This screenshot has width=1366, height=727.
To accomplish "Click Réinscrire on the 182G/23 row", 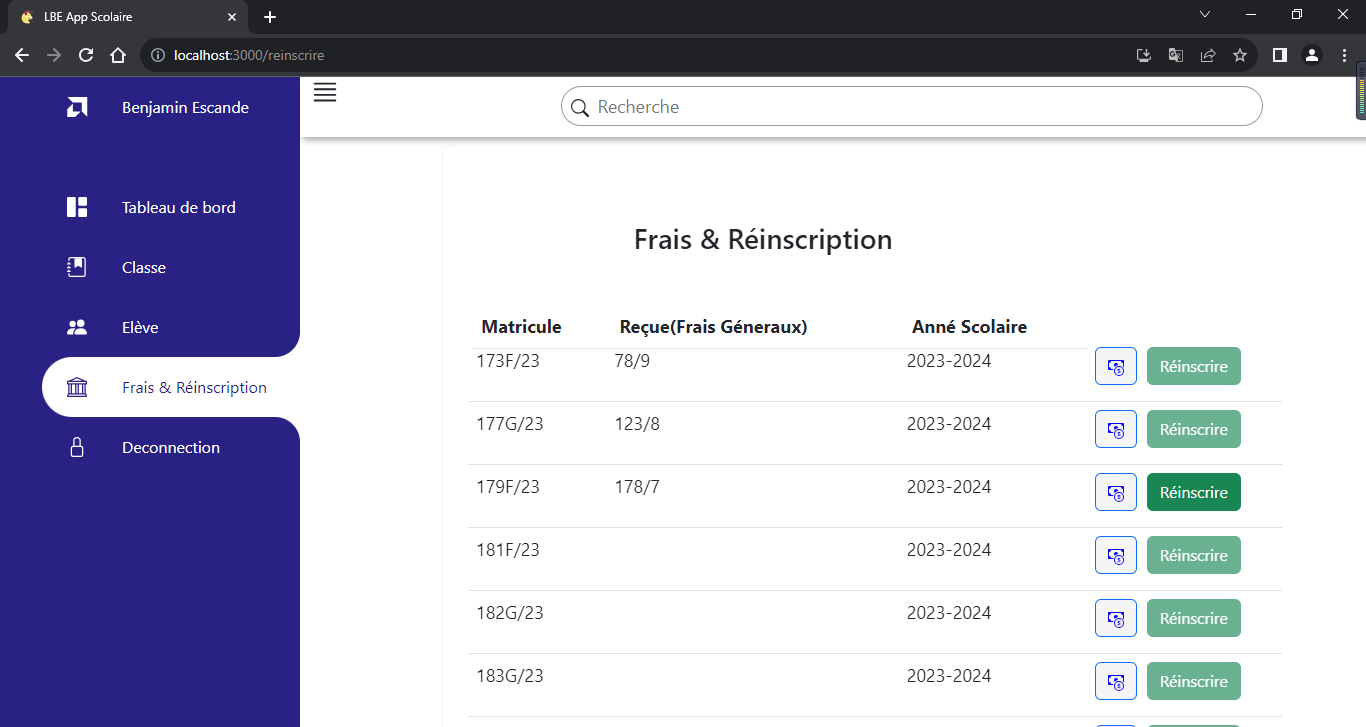I will [1193, 618].
